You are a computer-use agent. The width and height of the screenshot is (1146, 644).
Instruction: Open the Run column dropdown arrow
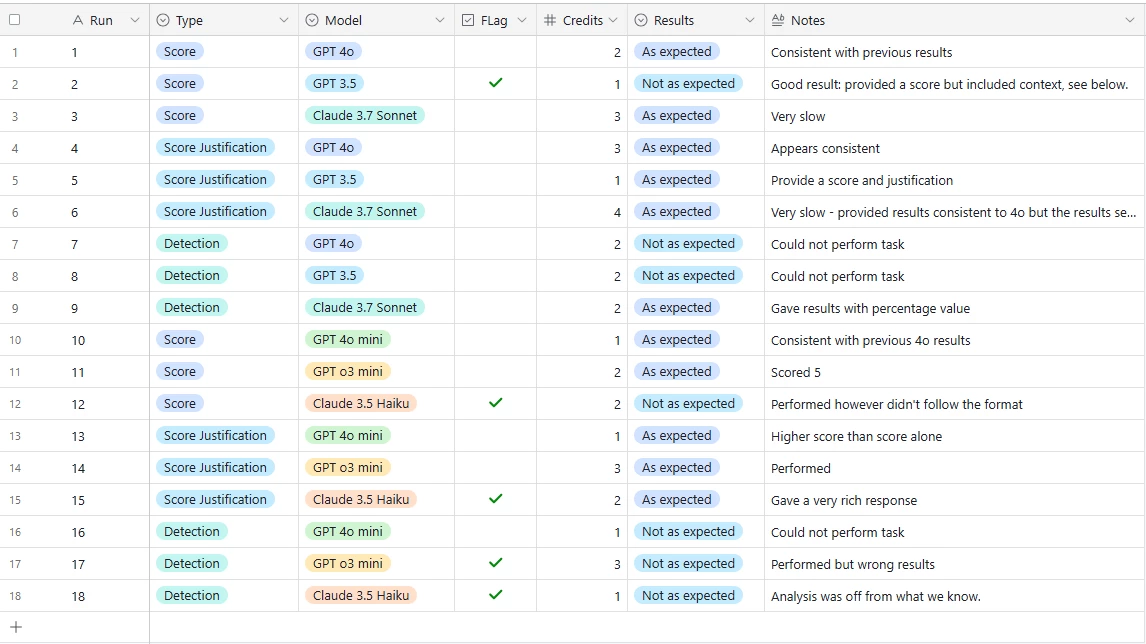click(134, 20)
